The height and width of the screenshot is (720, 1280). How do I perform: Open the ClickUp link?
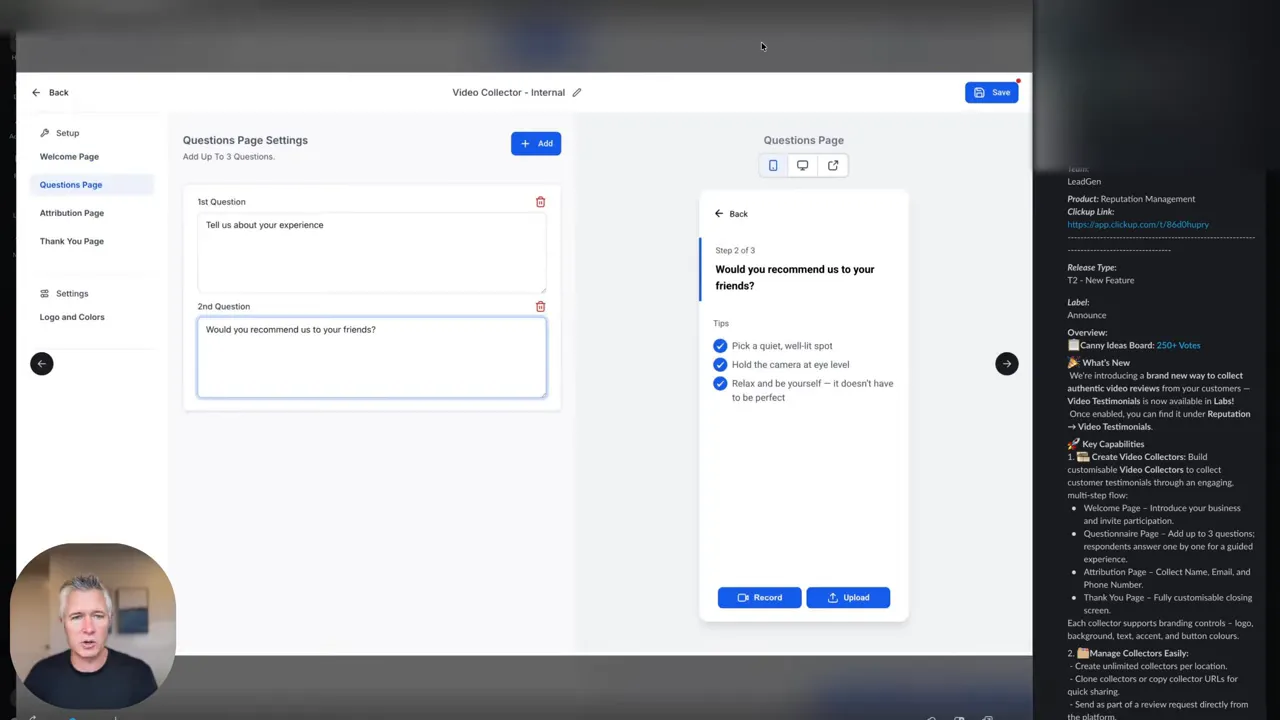coord(1138,224)
